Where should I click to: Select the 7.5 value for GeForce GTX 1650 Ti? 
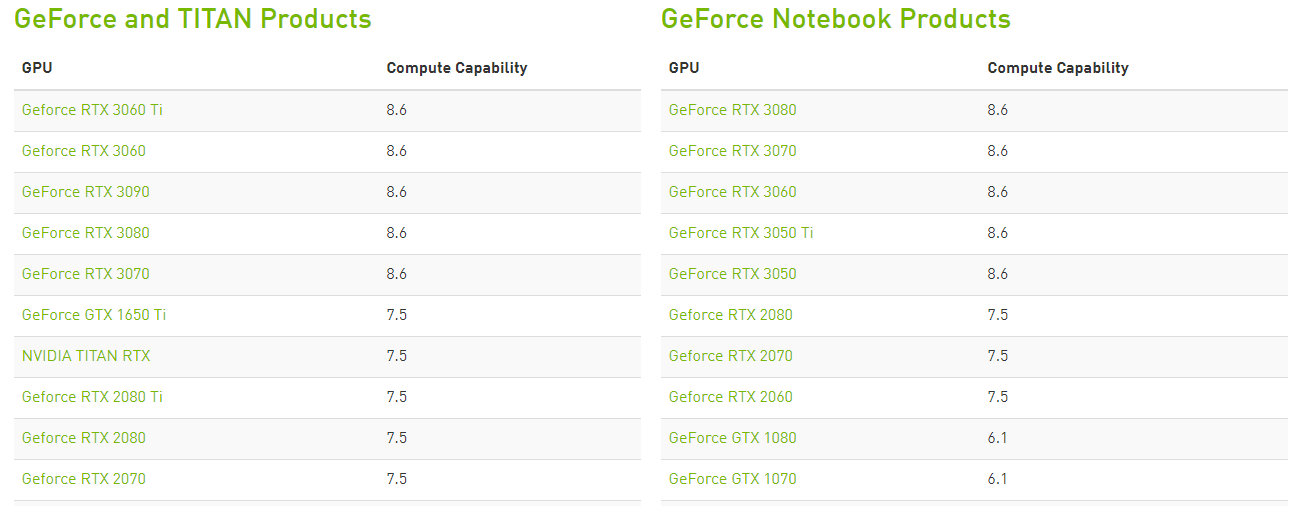click(x=397, y=315)
